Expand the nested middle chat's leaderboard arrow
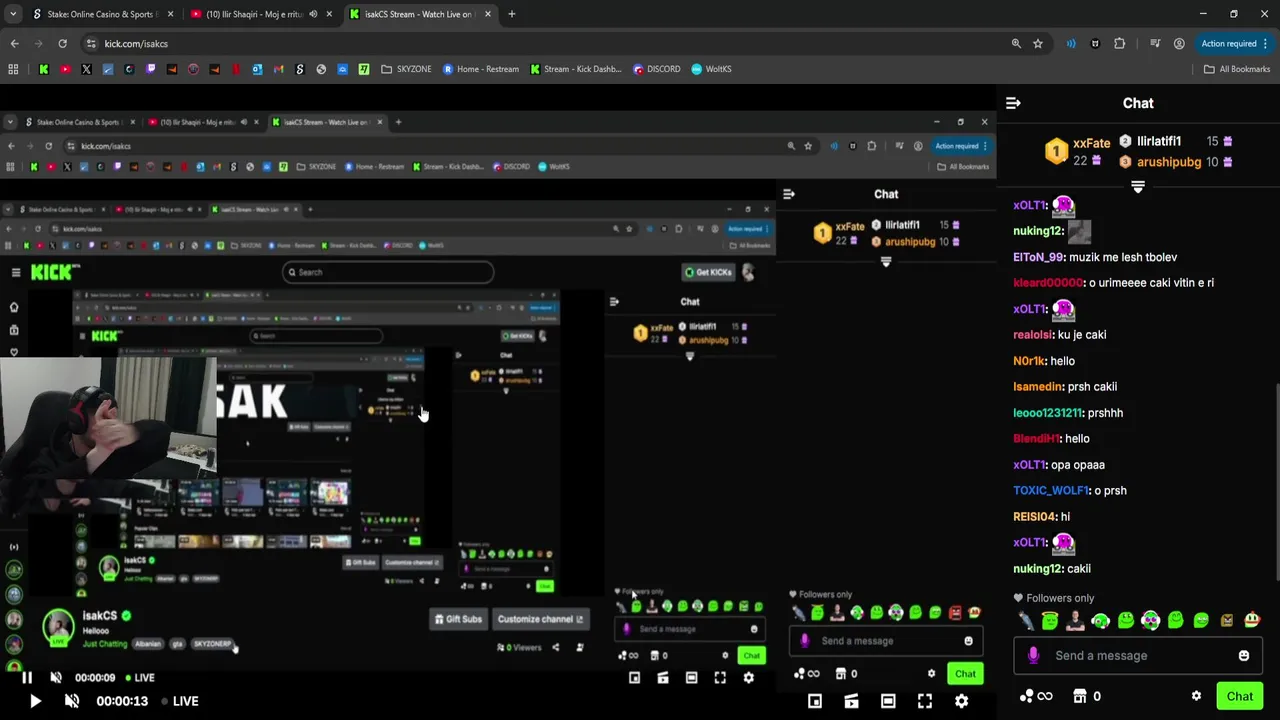 point(885,261)
